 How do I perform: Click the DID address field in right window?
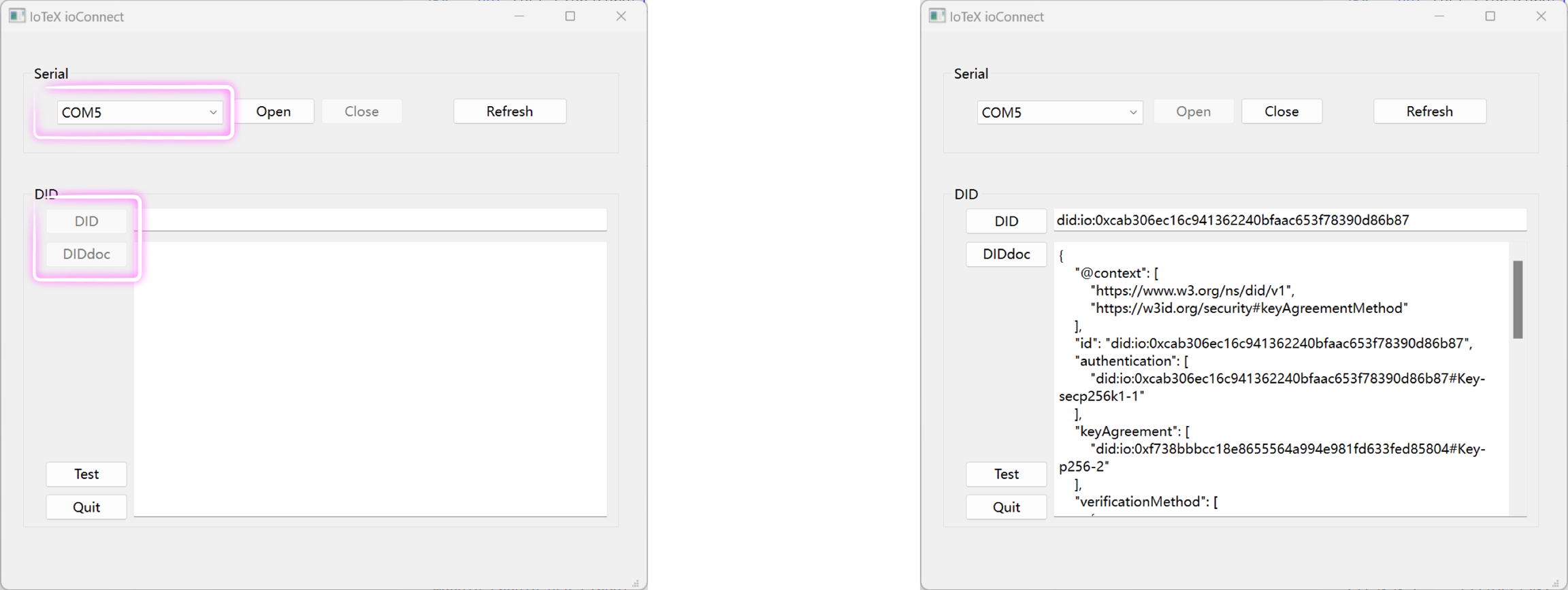pos(1289,220)
